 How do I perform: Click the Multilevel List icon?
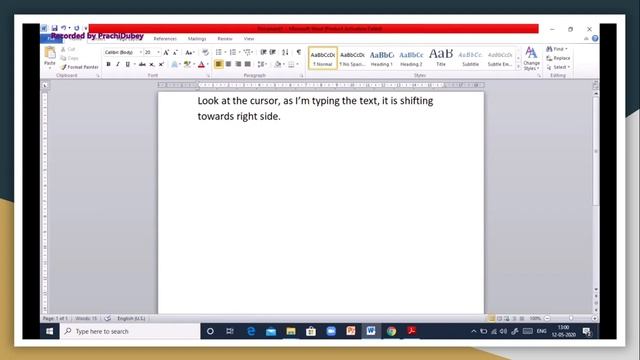click(x=247, y=52)
